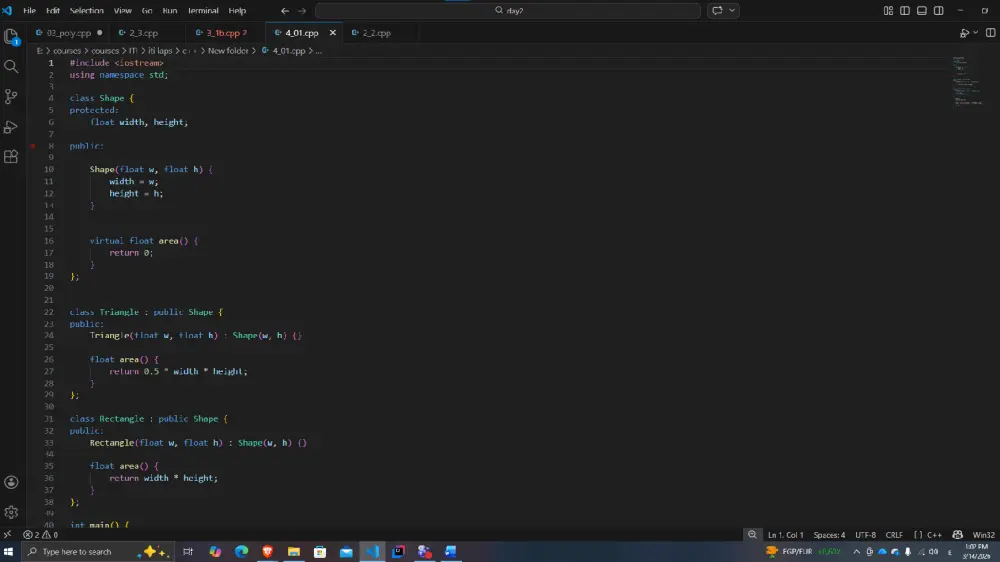Click the command center search box
The width and height of the screenshot is (1000, 562).
508,11
